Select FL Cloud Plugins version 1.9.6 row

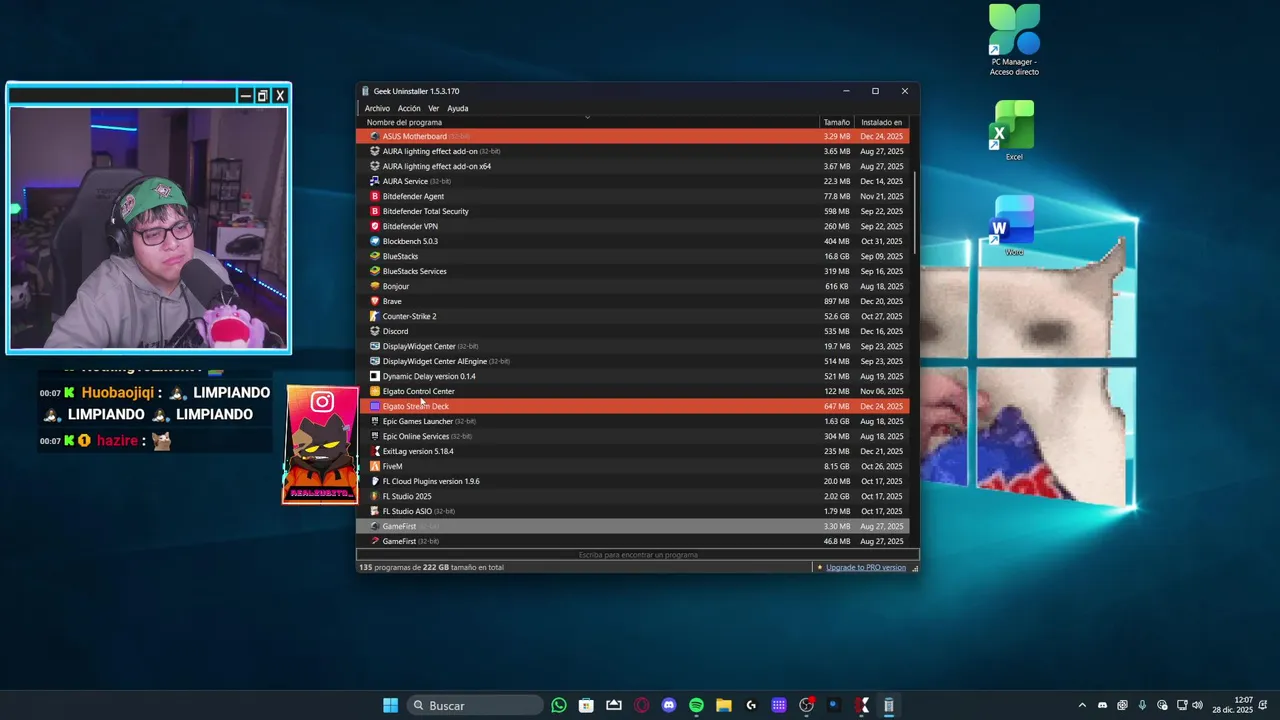[633, 481]
